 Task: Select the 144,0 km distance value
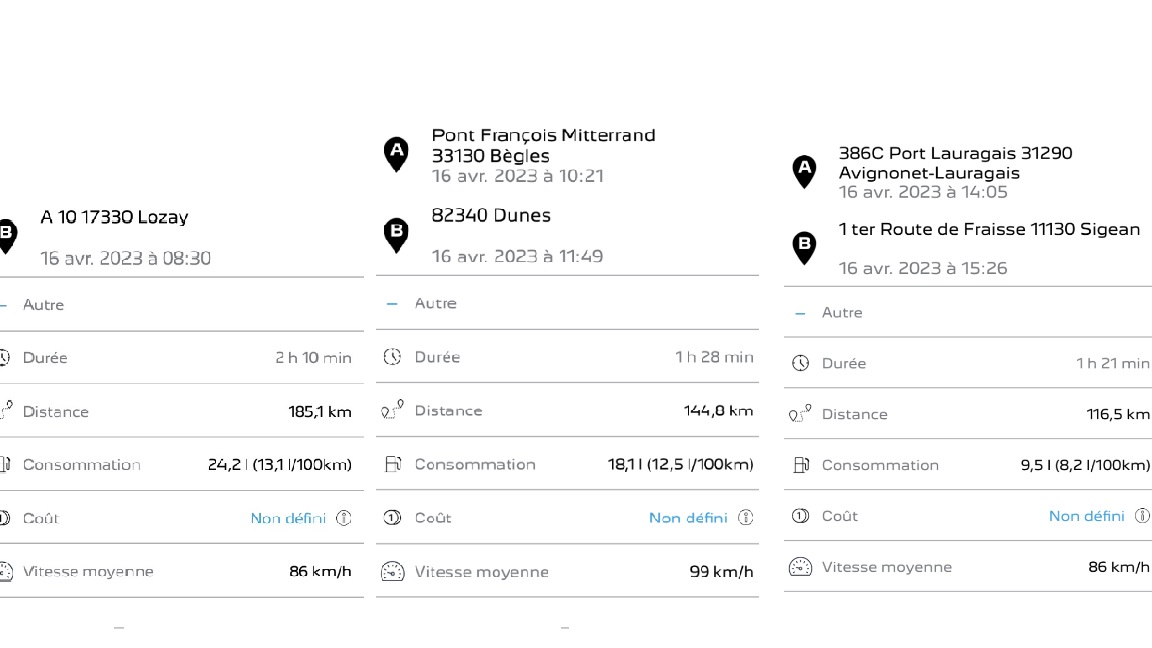(718, 411)
